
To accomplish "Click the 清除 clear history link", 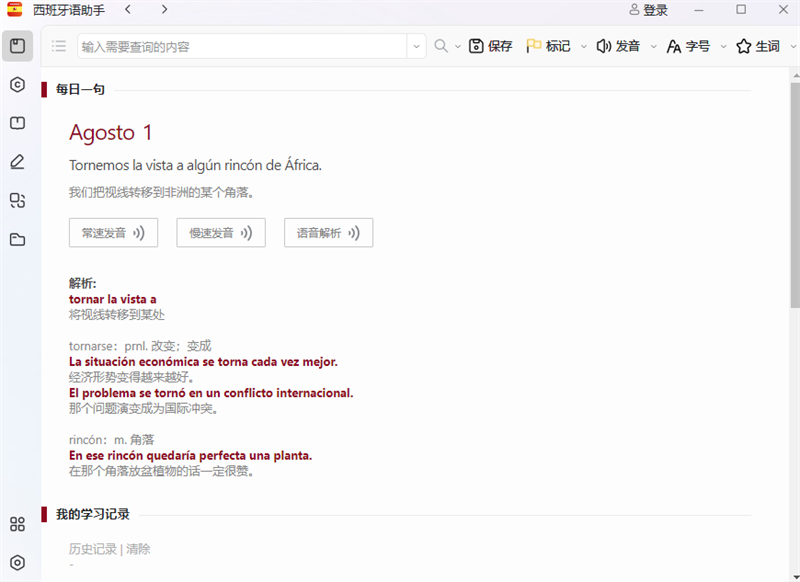I will click(139, 549).
